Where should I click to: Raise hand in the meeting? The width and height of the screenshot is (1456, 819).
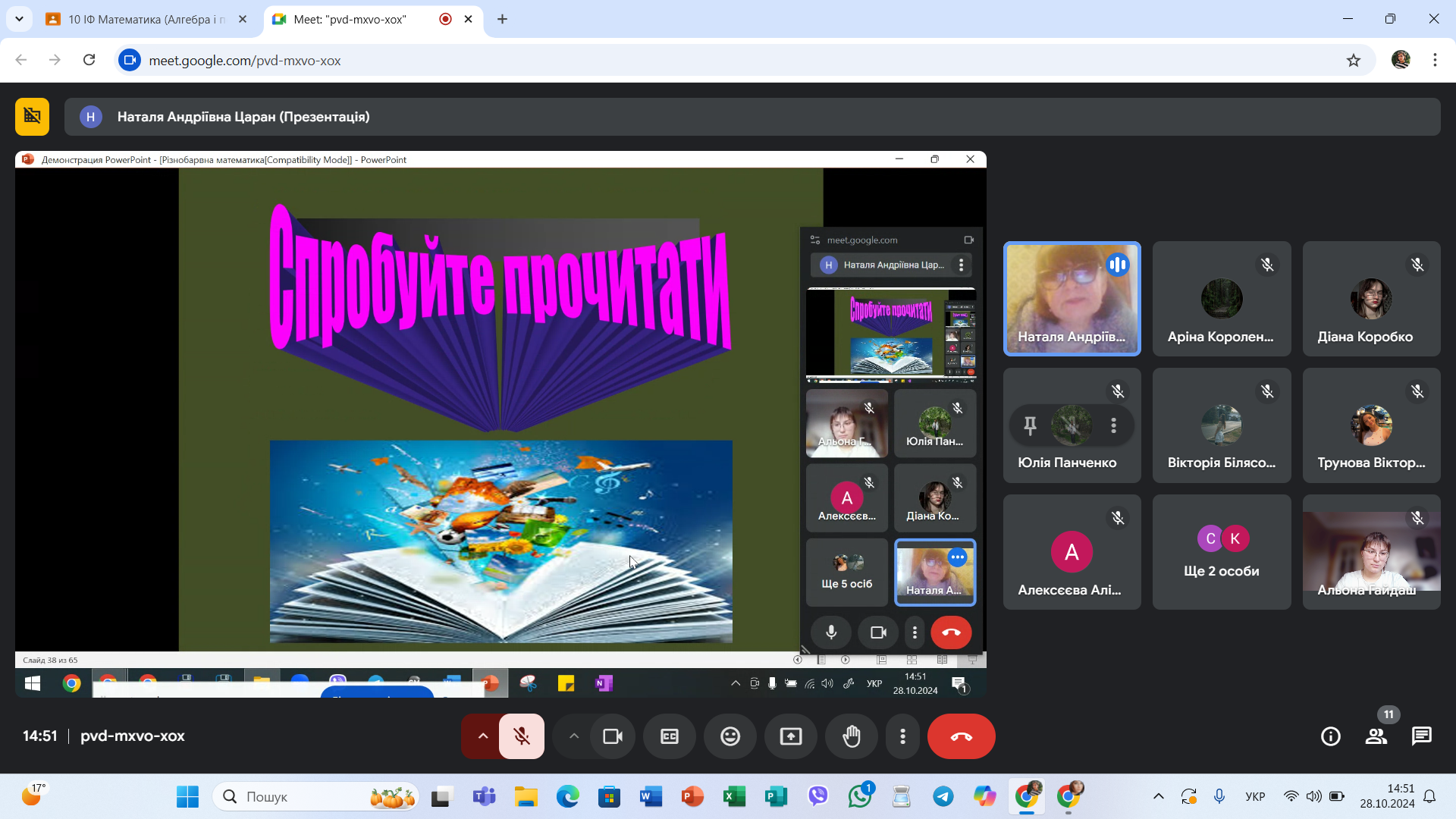click(852, 736)
